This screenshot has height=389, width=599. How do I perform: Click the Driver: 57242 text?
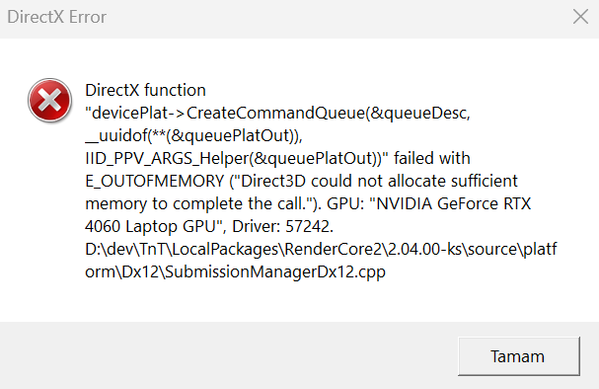283,227
